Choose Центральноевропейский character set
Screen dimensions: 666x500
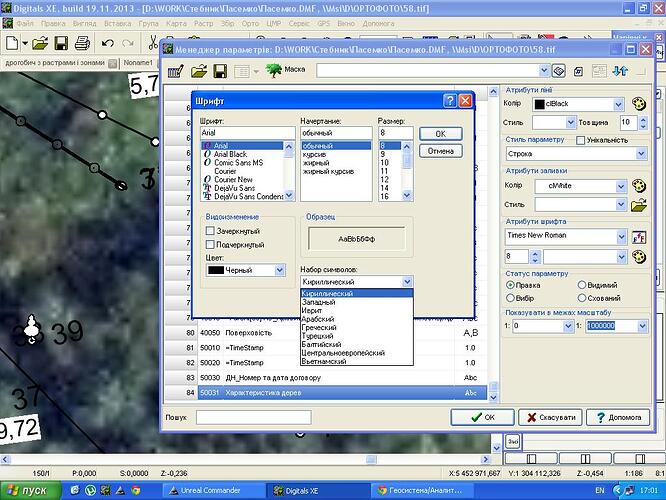[x=343, y=353]
